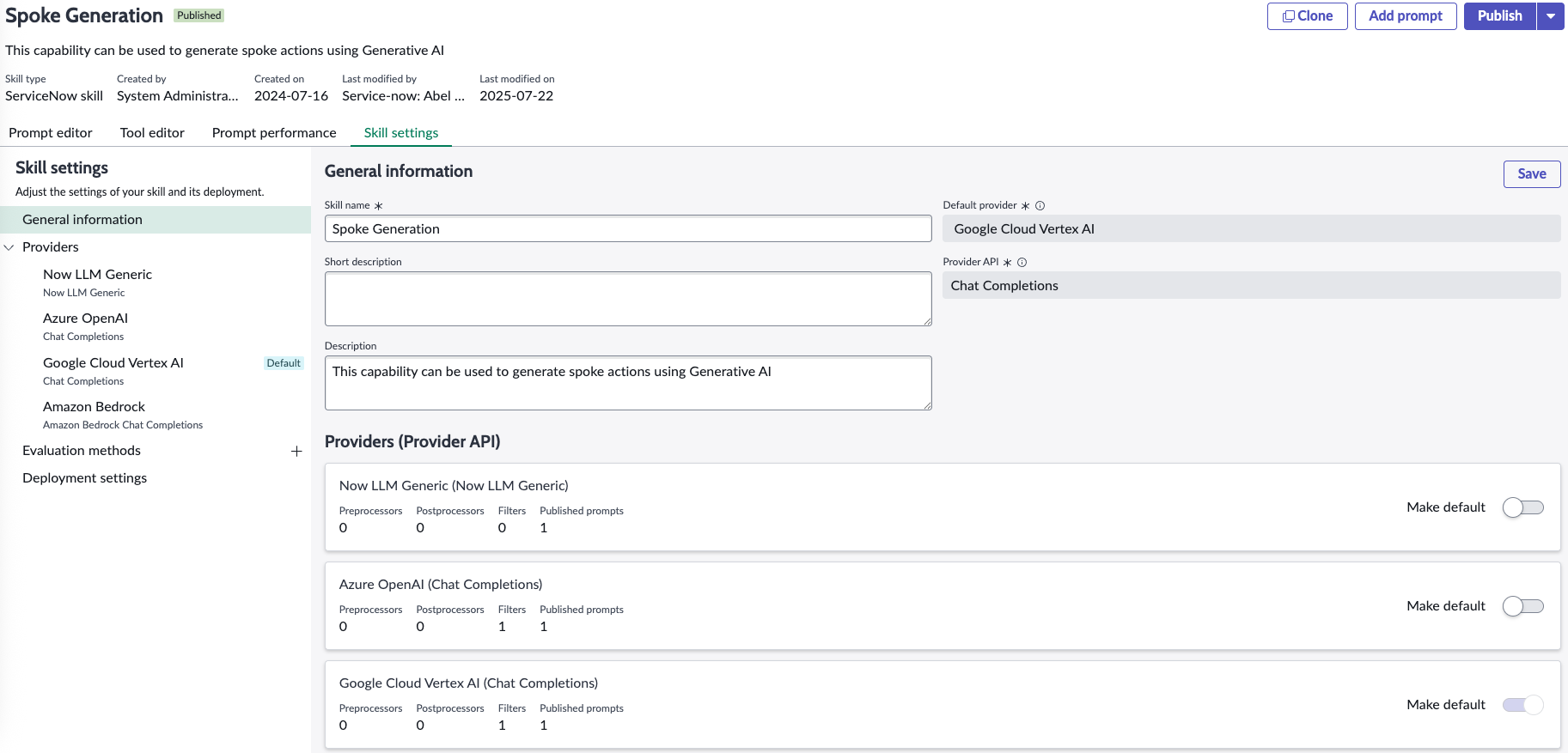Screen dimensions: 1568x753
Task: Toggle Make default for Now LLM Generic
Action: (1522, 507)
